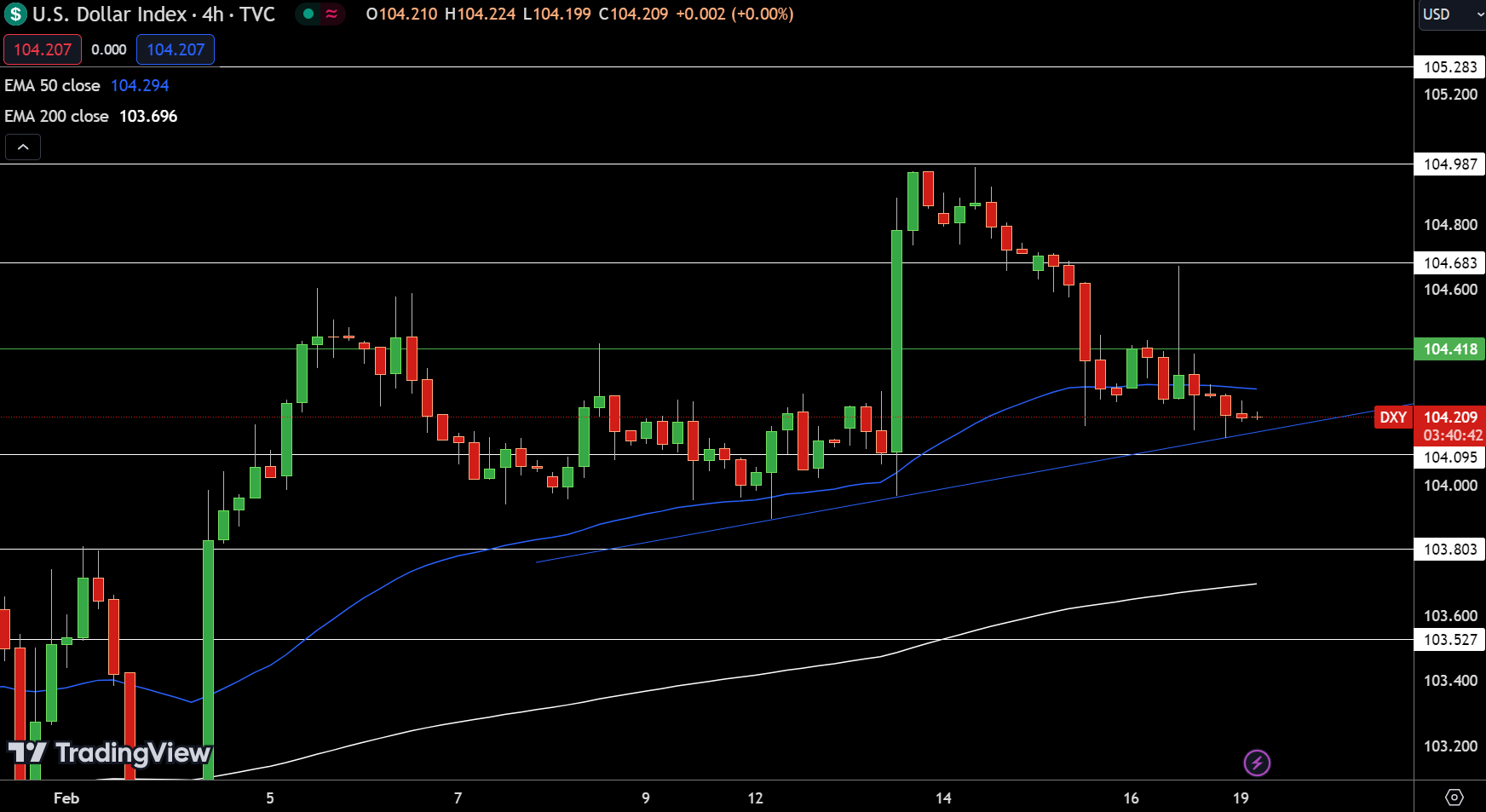Click the 104.095 price level label
1486x812 pixels.
[1450, 457]
